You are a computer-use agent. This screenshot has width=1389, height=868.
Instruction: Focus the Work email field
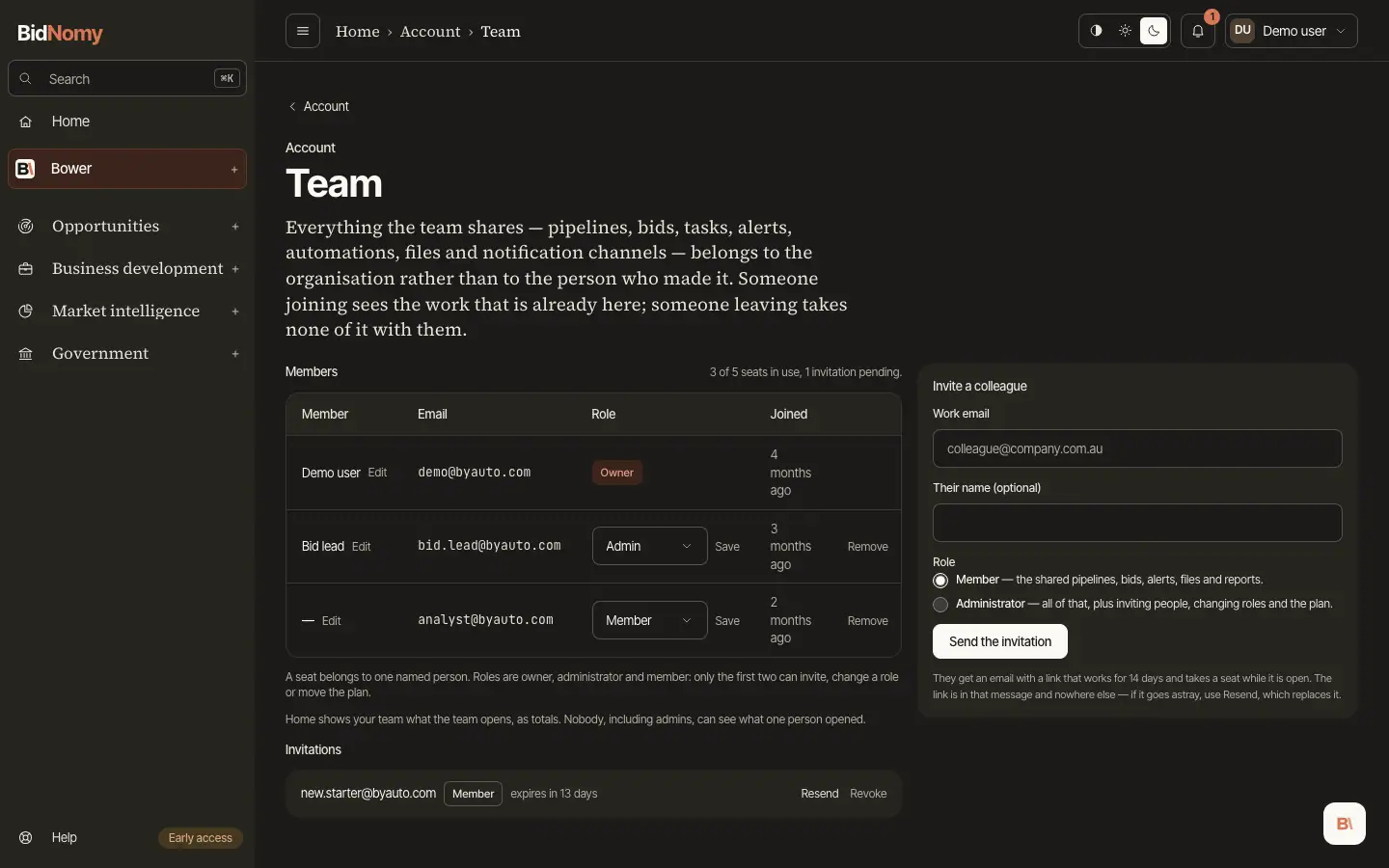[x=1137, y=448]
